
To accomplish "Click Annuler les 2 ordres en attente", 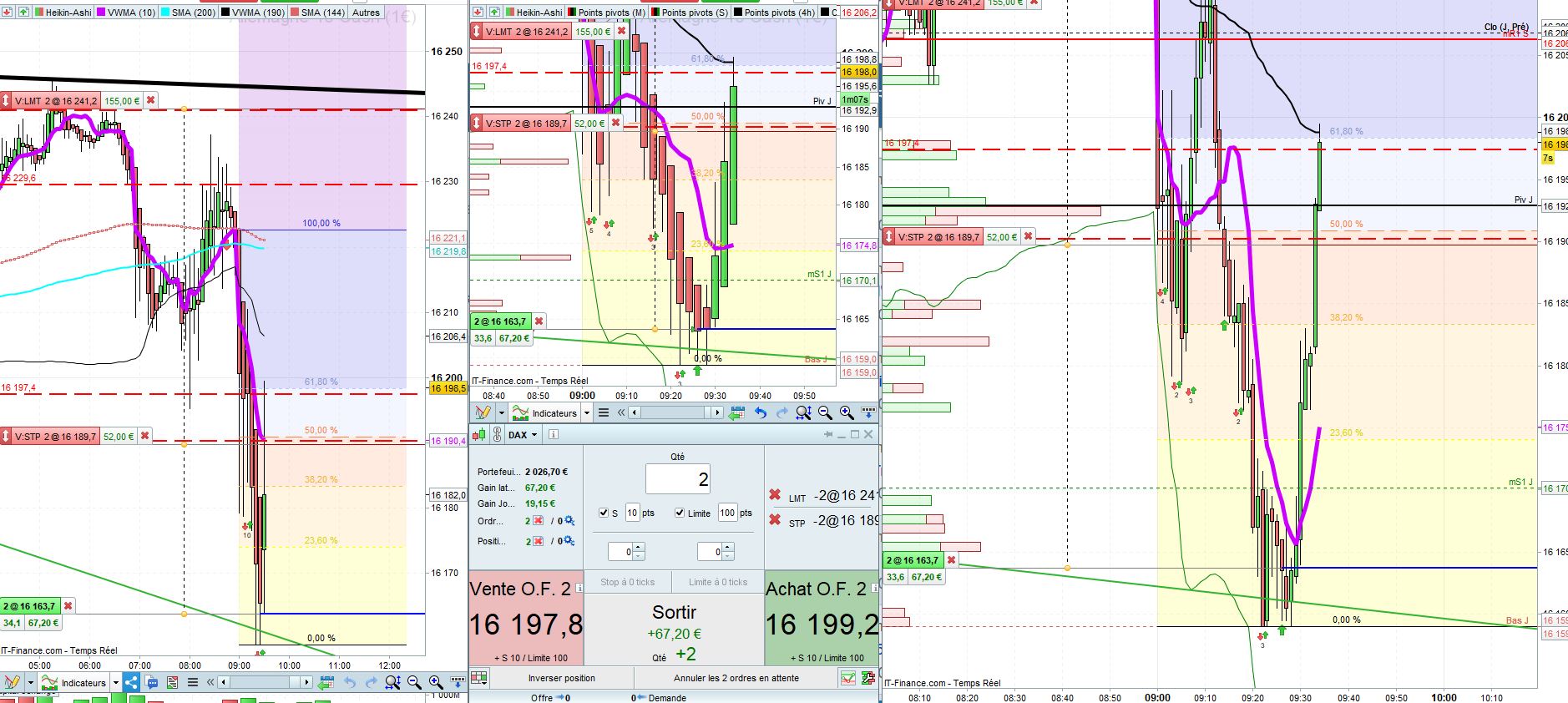I will (x=736, y=678).
